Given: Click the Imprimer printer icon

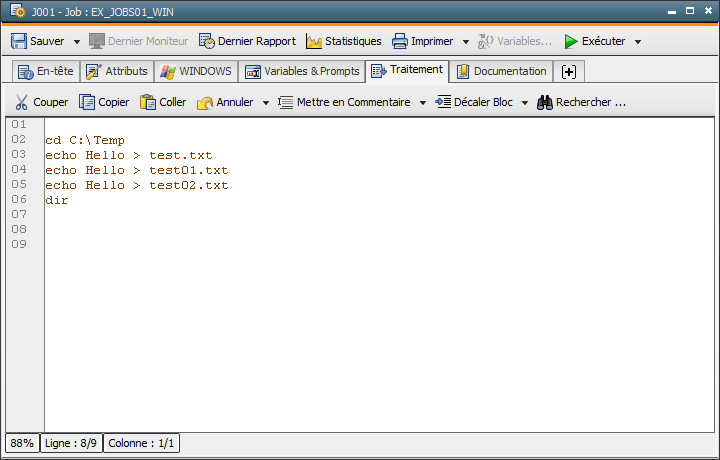Looking at the screenshot, I should pos(399,41).
